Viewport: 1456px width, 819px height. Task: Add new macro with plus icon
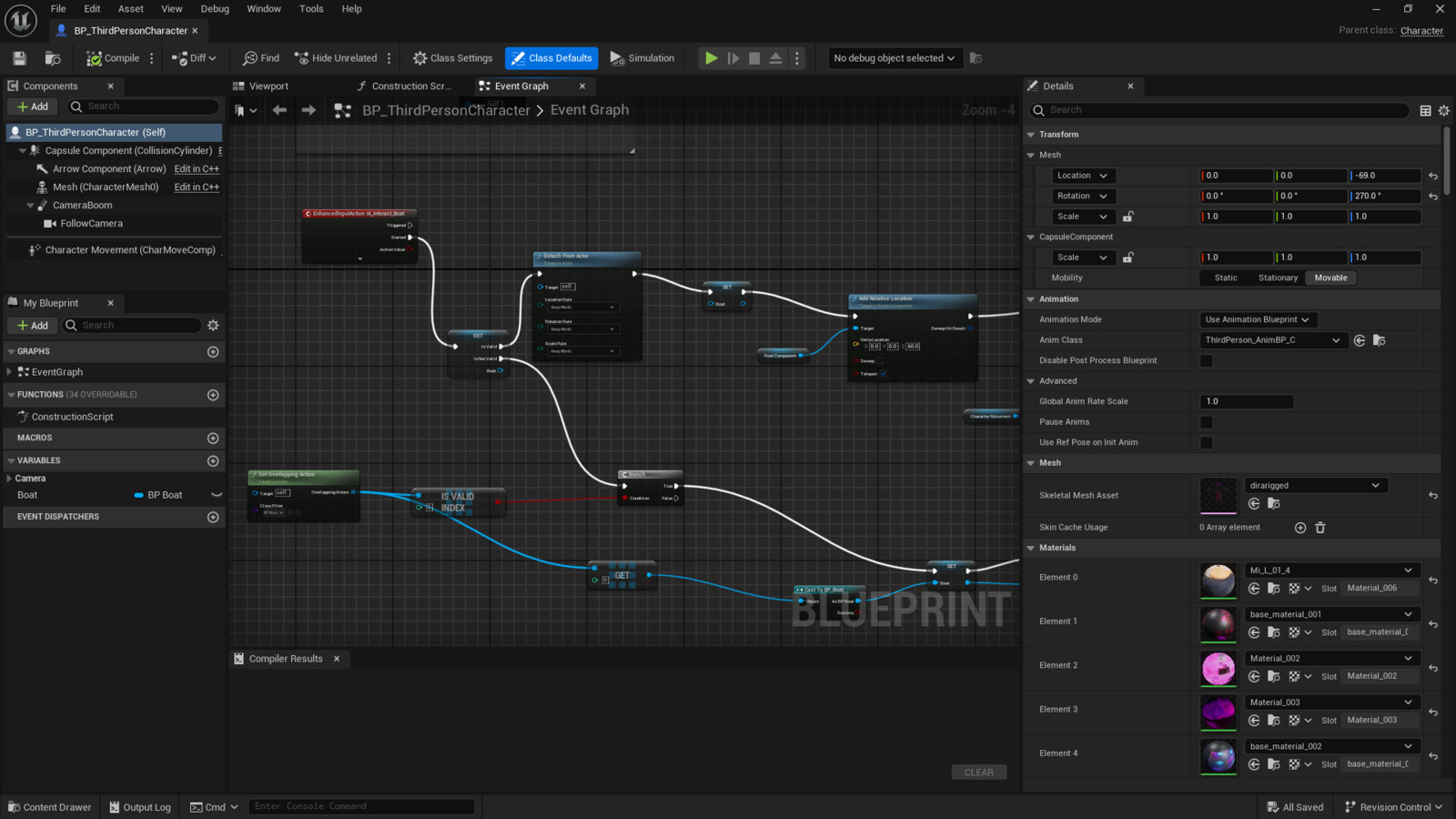(x=213, y=439)
